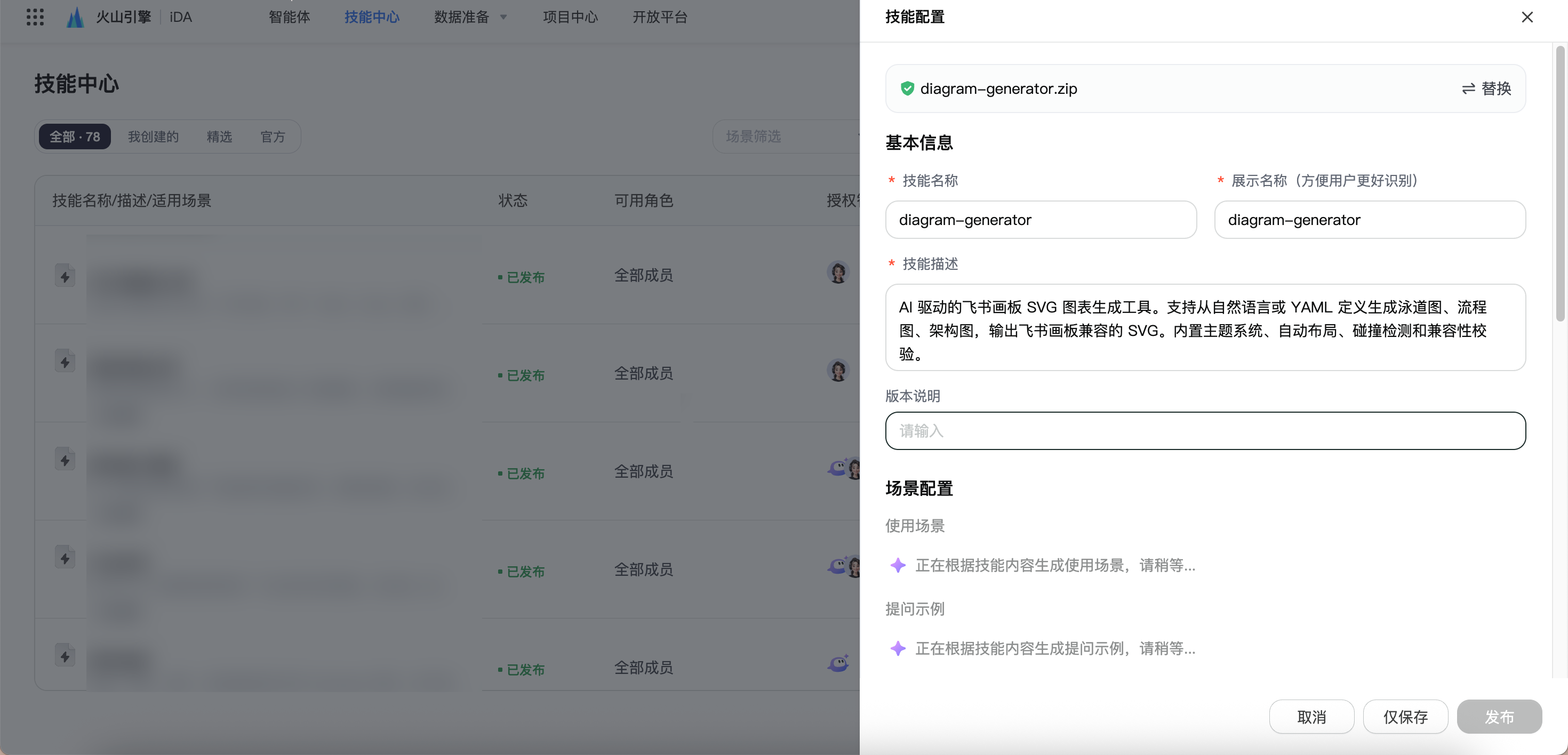Expand the 数据准备 dropdown arrow
The image size is (1568, 755).
pyautogui.click(x=503, y=17)
